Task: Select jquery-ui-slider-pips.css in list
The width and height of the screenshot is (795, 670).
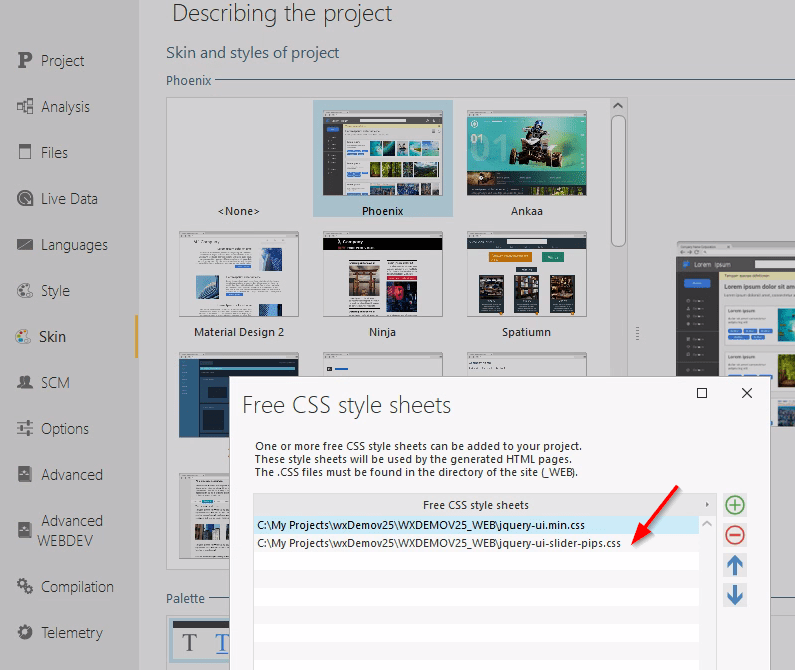Action: (438, 543)
